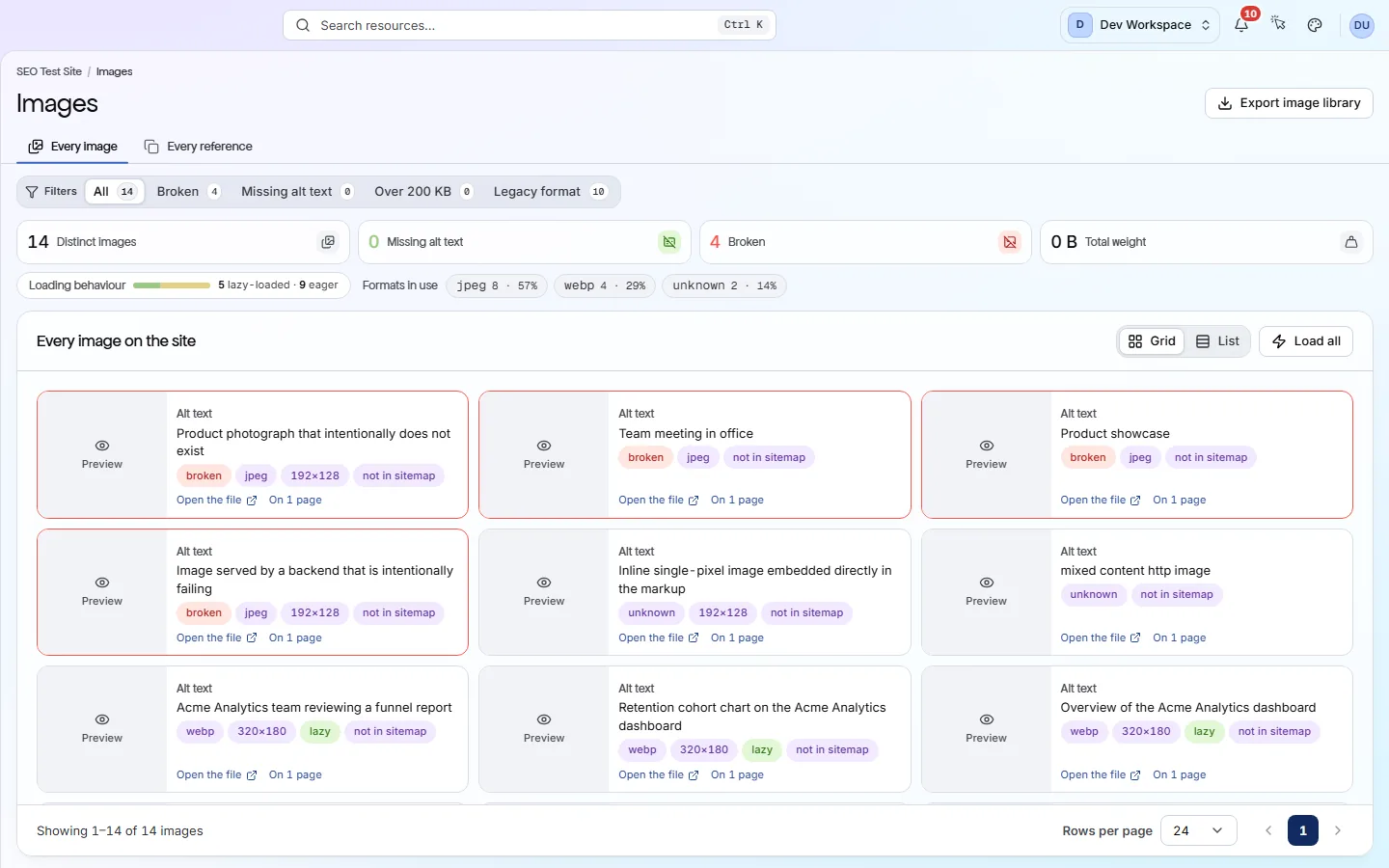Click Export image library button
1389x868 pixels.
point(1289,103)
